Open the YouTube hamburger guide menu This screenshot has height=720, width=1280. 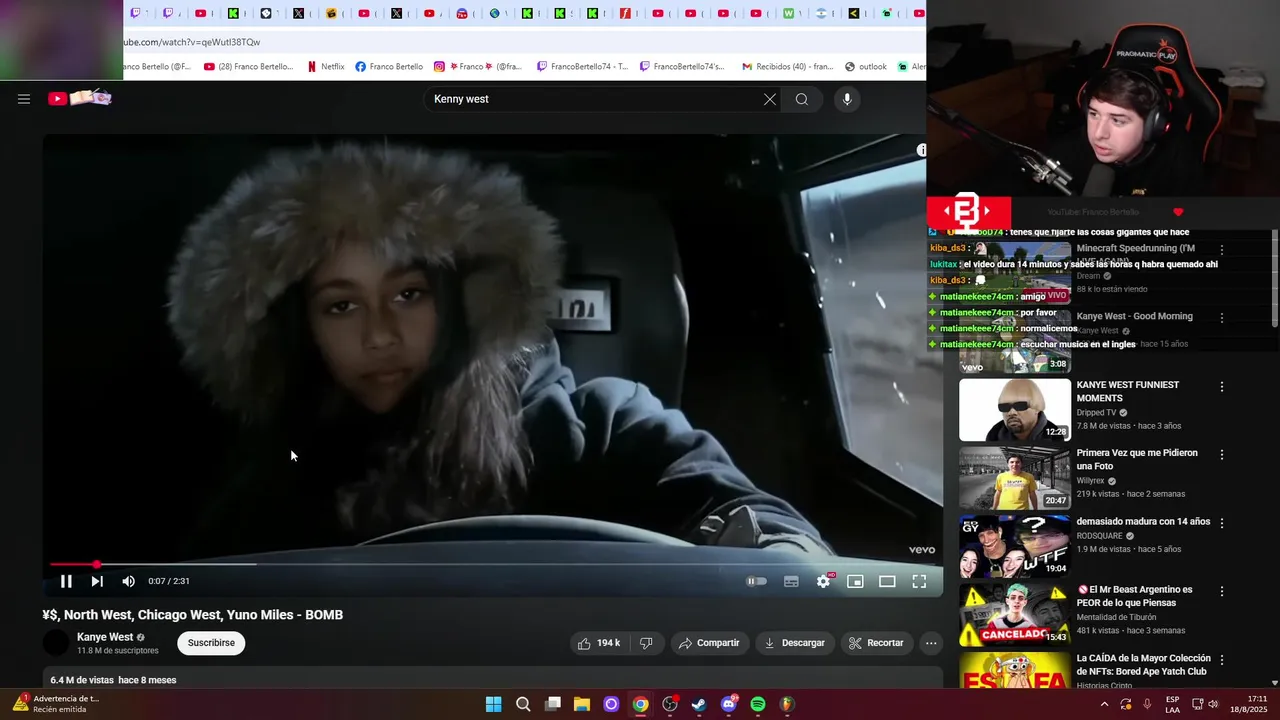pyautogui.click(x=24, y=99)
